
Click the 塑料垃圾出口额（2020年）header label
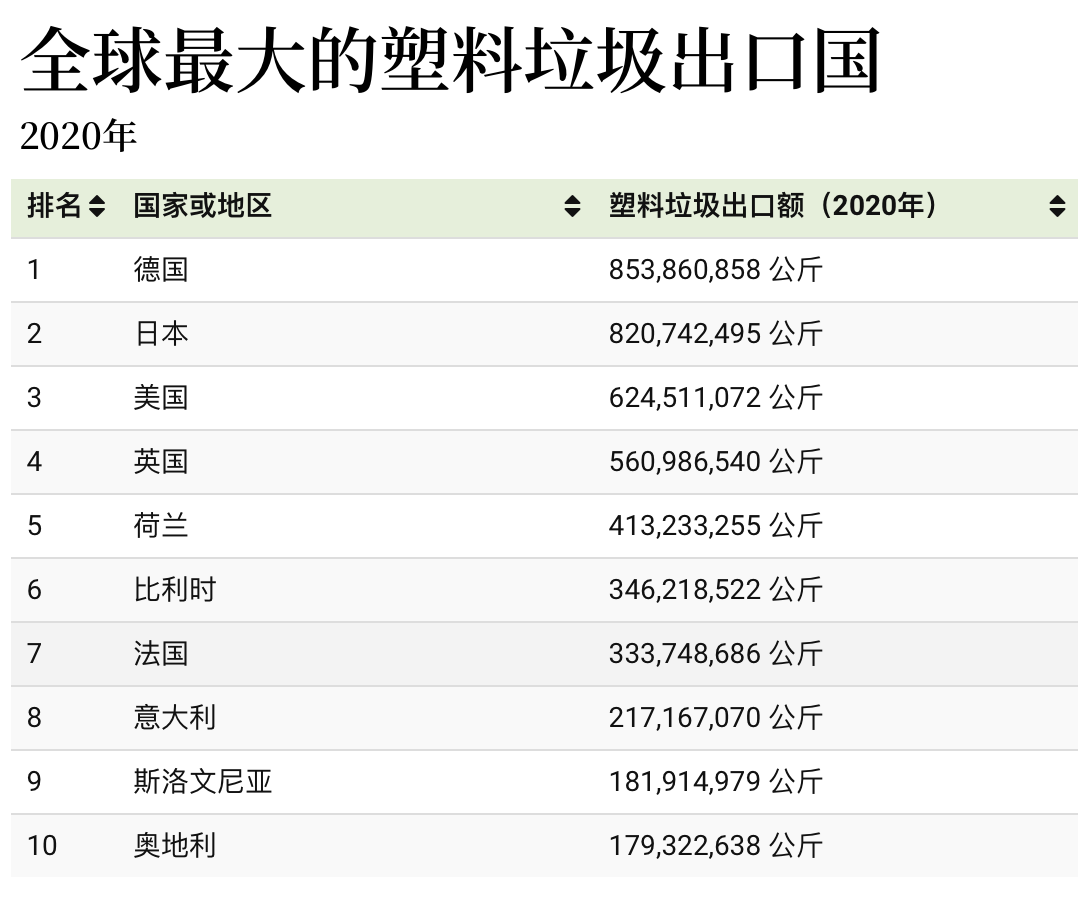click(776, 207)
